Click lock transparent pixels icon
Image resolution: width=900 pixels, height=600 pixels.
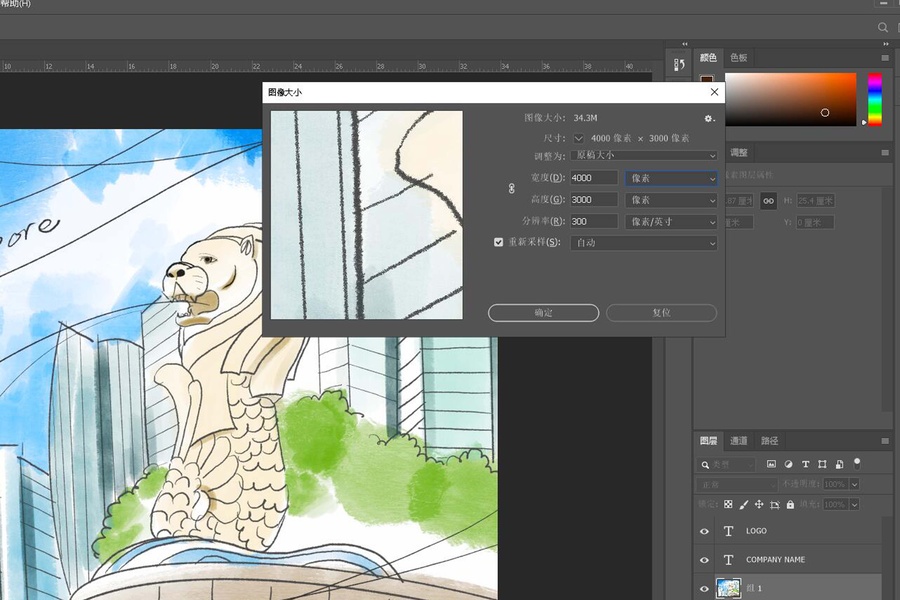tap(728, 504)
